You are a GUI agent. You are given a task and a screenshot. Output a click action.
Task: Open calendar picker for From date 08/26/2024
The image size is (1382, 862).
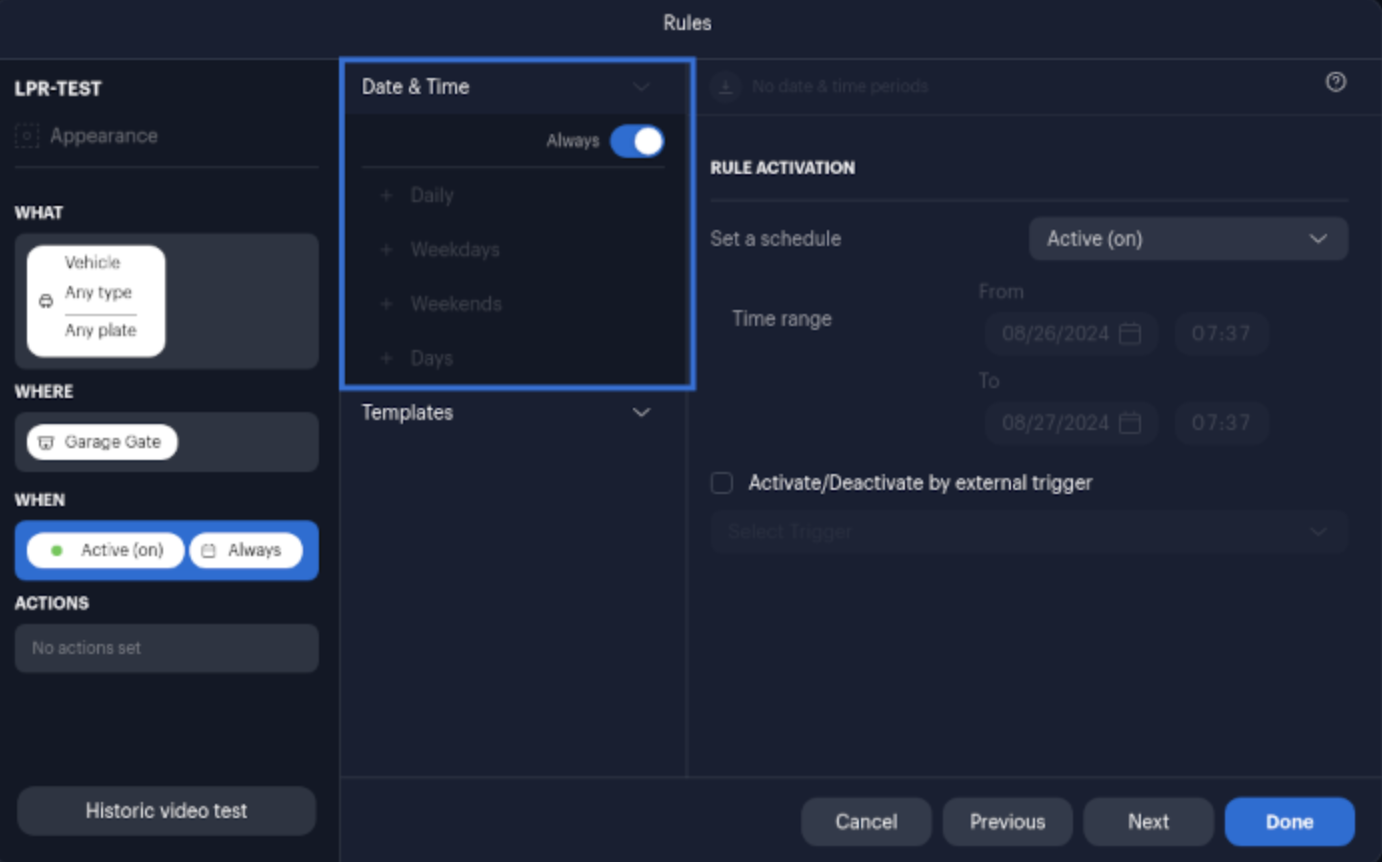coord(1130,333)
